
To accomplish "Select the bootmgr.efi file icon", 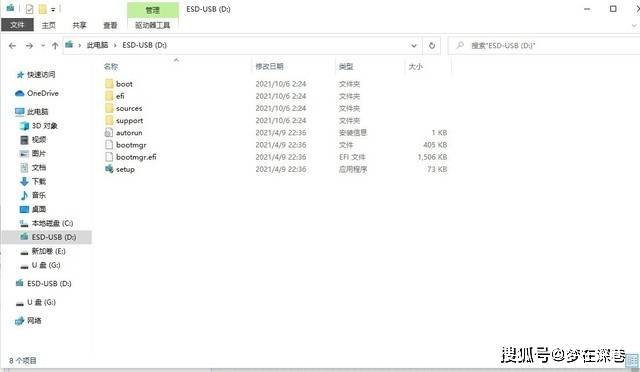I will [109, 157].
